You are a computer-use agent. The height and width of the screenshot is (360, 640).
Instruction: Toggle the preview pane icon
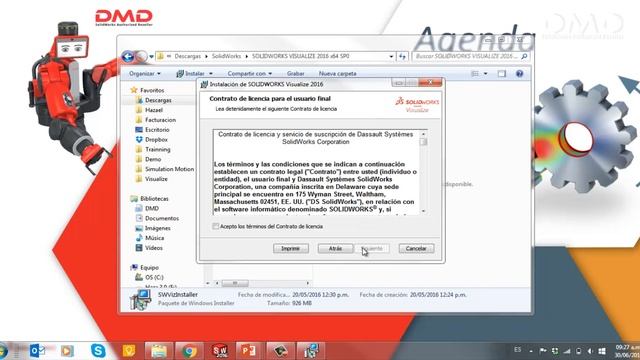502,73
